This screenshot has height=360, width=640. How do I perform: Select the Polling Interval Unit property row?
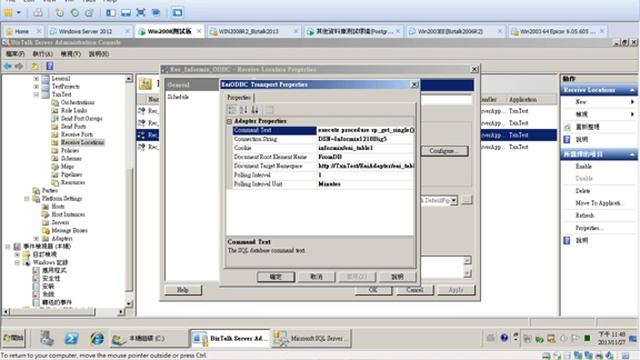324,184
